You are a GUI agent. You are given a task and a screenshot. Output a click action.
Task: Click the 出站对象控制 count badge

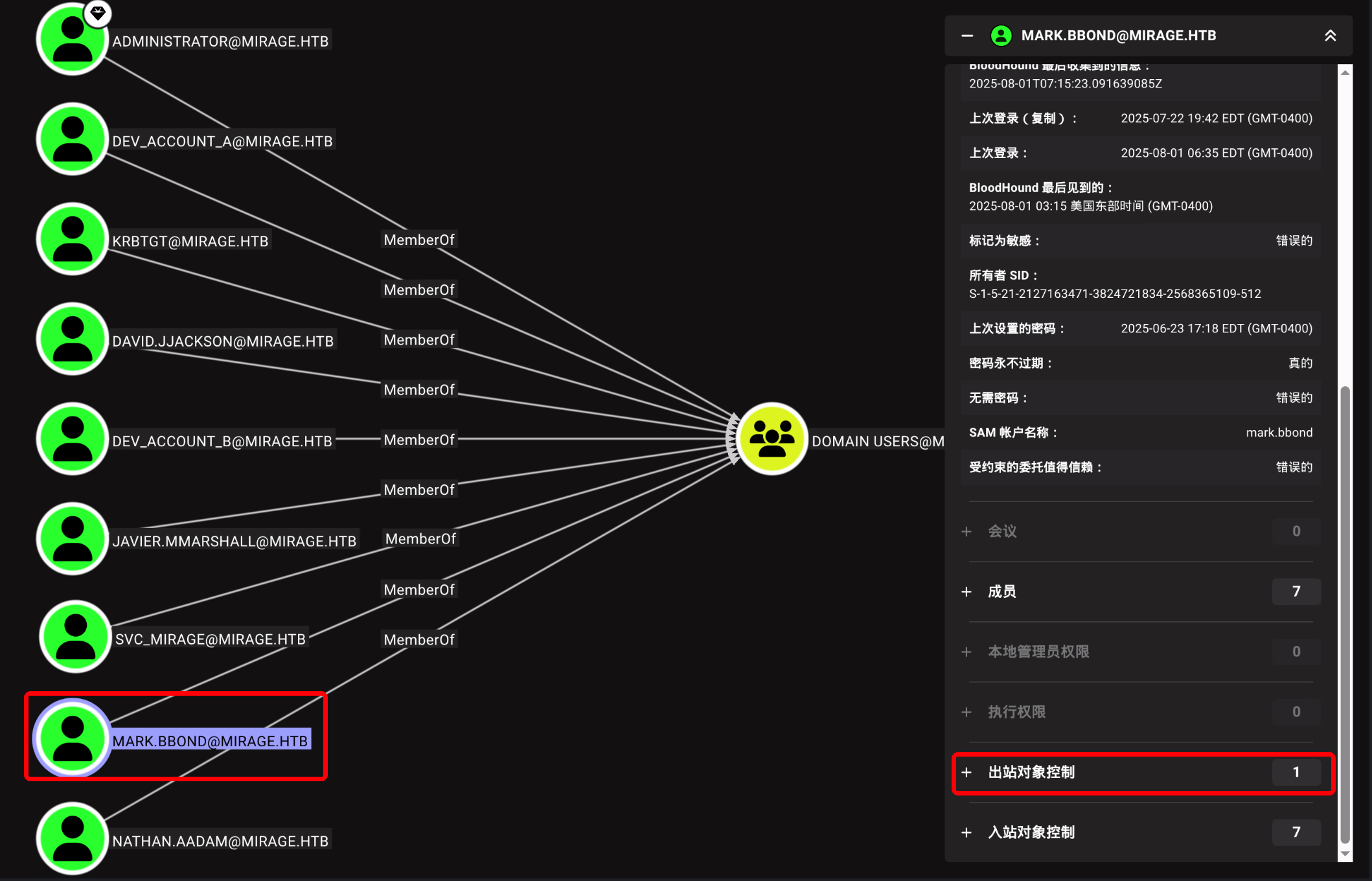pos(1296,772)
